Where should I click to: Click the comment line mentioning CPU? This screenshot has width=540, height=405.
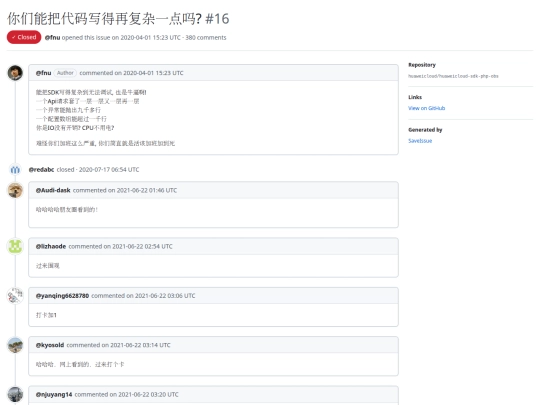[x=75, y=128]
